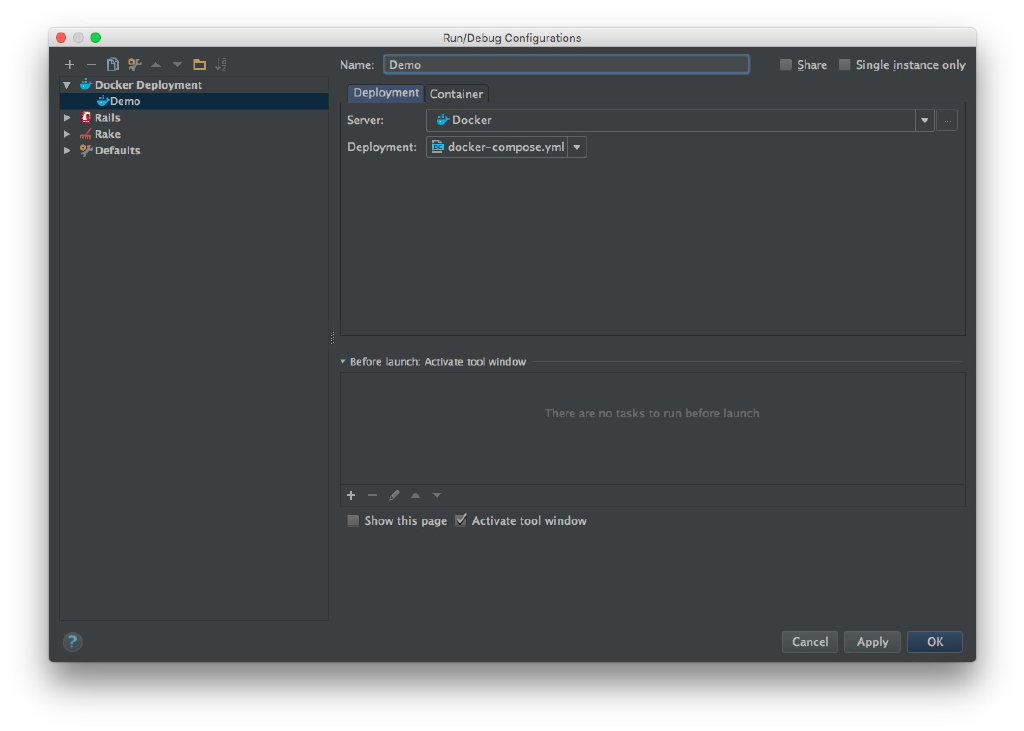Add a before launch task with plus
This screenshot has height=731, width=1024.
(351, 496)
